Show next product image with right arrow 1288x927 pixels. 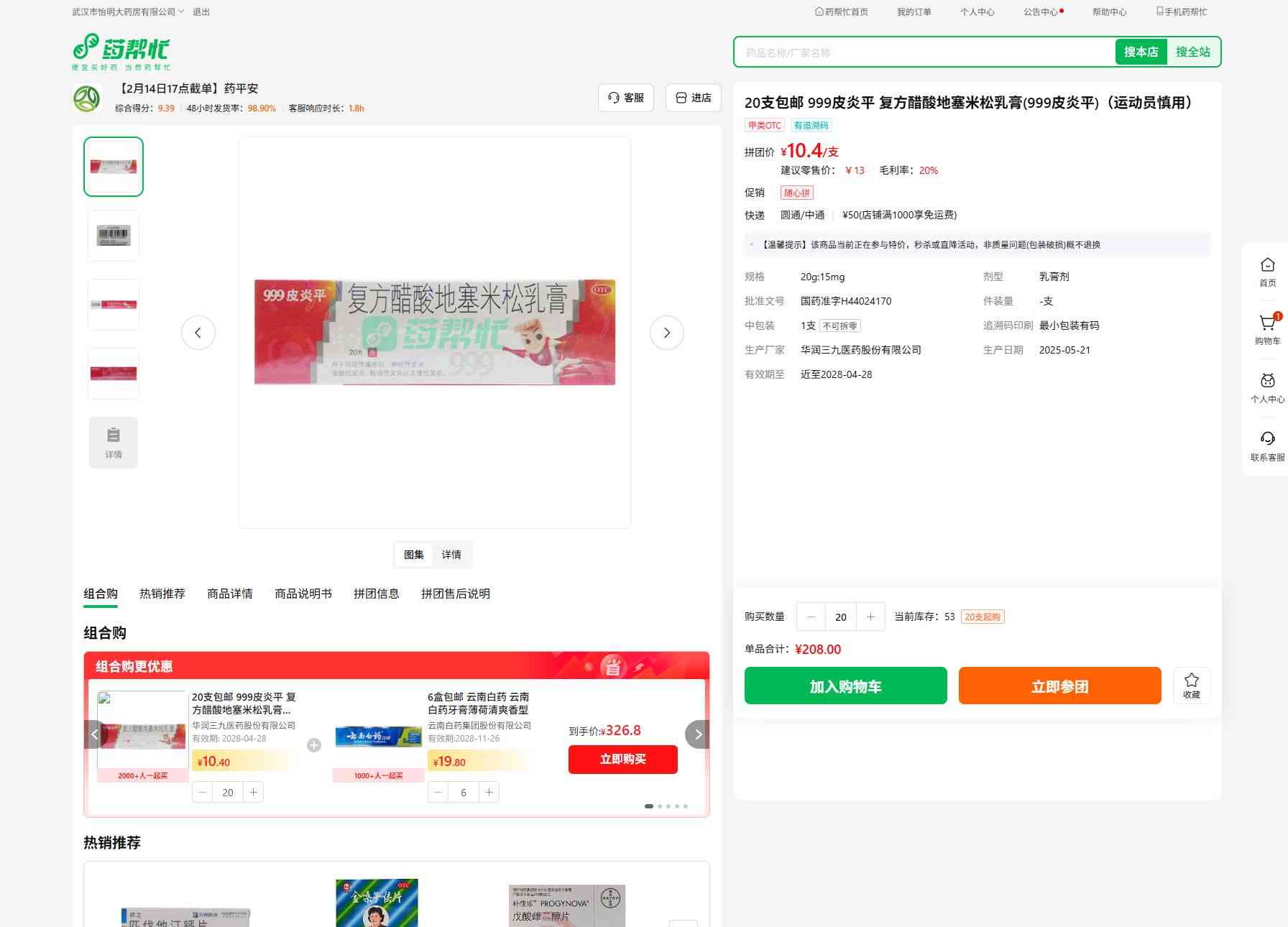[x=666, y=333]
